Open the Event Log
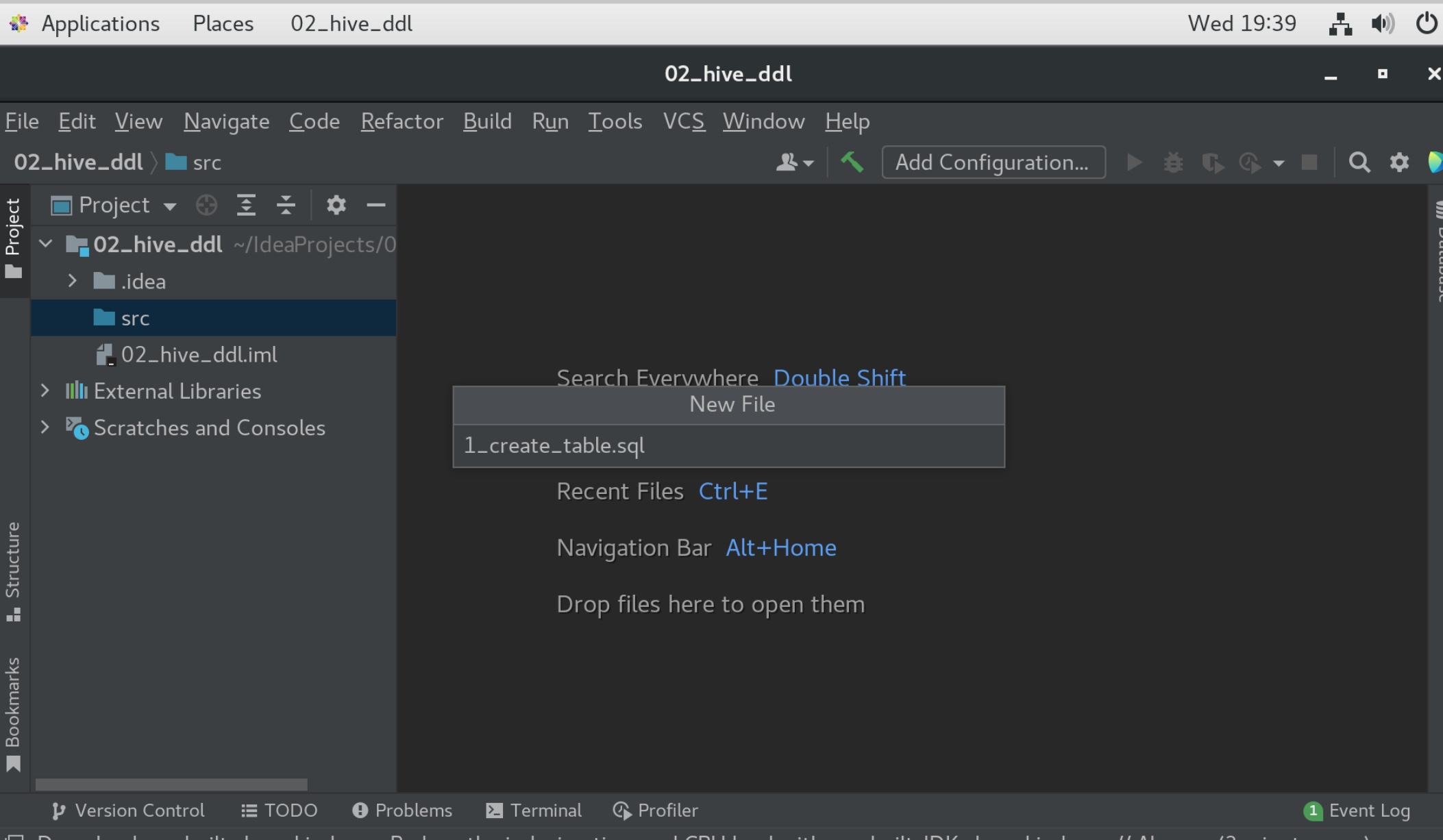 point(1357,811)
